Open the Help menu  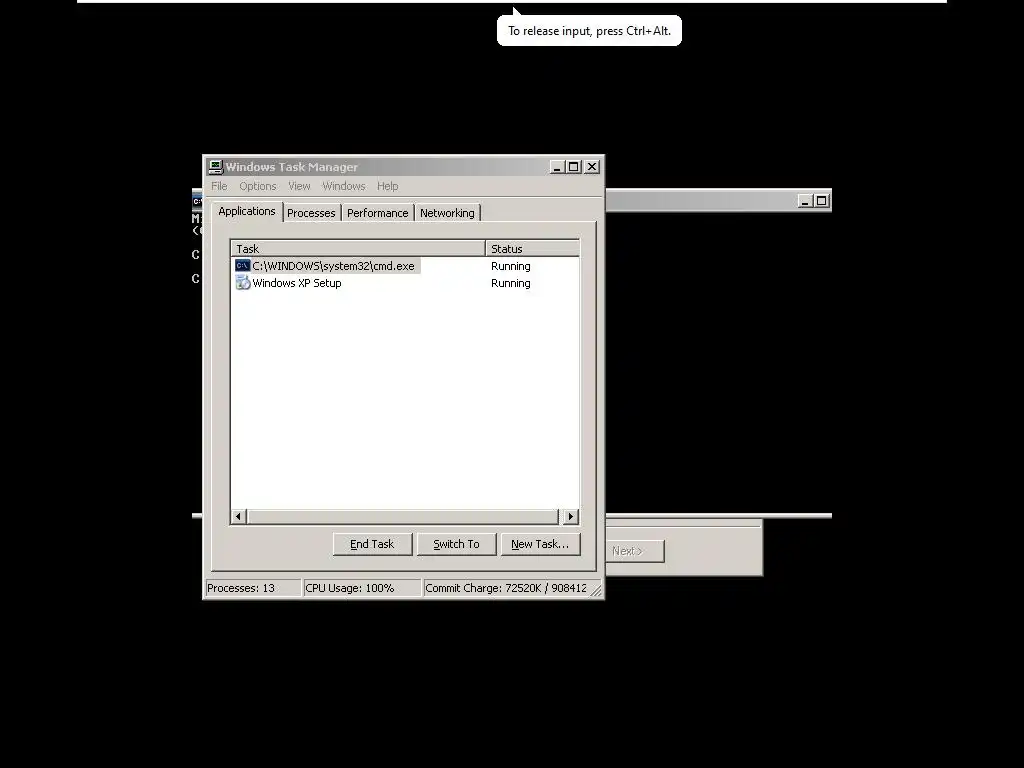click(x=387, y=186)
